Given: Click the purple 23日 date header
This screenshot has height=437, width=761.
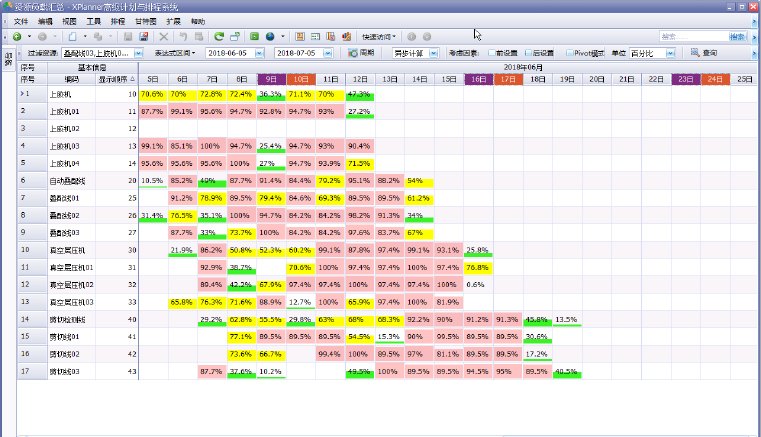Looking at the screenshot, I should click(685, 79).
